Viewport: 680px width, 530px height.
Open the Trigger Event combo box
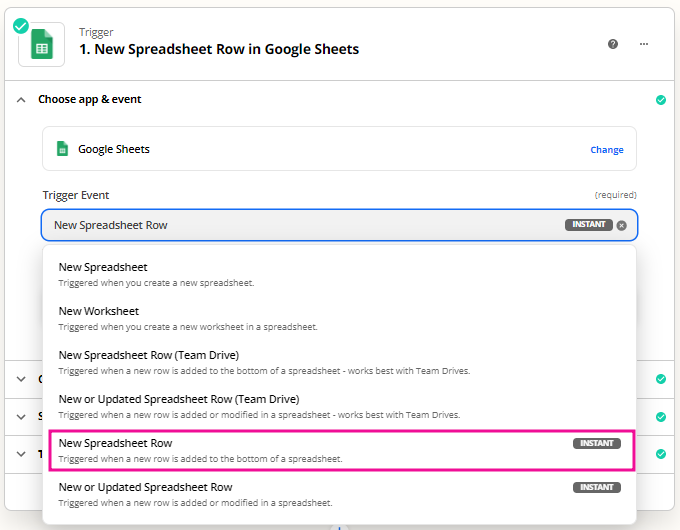pyautogui.click(x=300, y=225)
